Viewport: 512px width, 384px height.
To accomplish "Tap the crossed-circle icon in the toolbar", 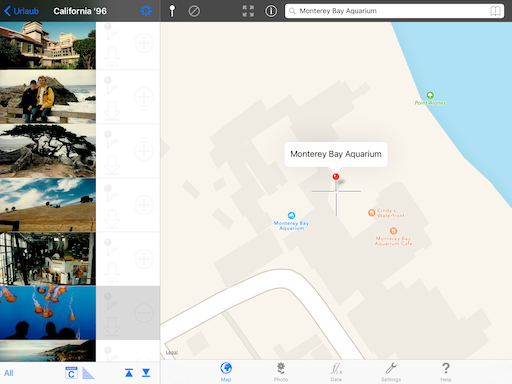I will (x=194, y=11).
